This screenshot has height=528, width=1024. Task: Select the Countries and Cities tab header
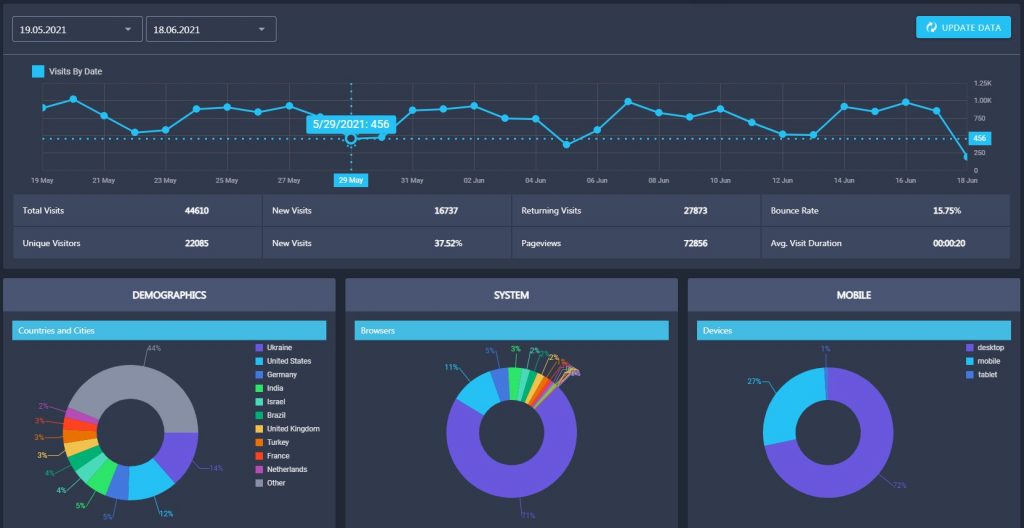pos(169,331)
